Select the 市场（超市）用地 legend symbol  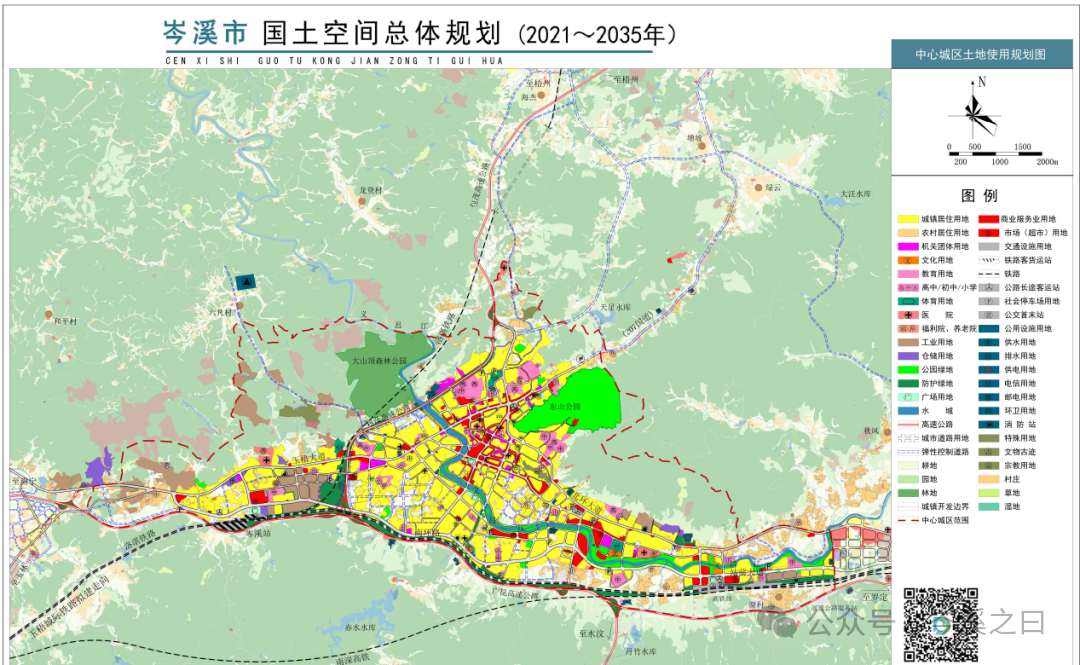[989, 233]
